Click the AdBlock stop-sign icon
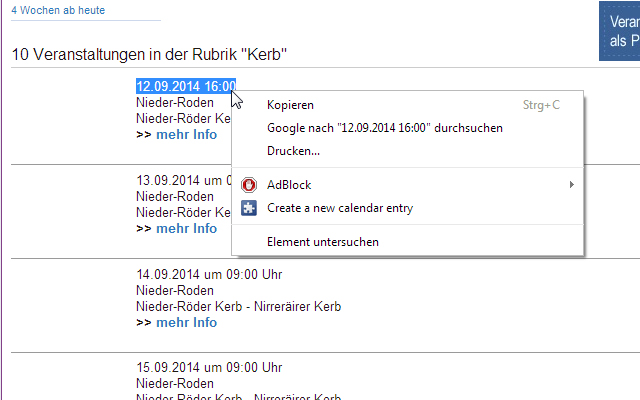Screen dimensions: 640x400 tap(249, 184)
